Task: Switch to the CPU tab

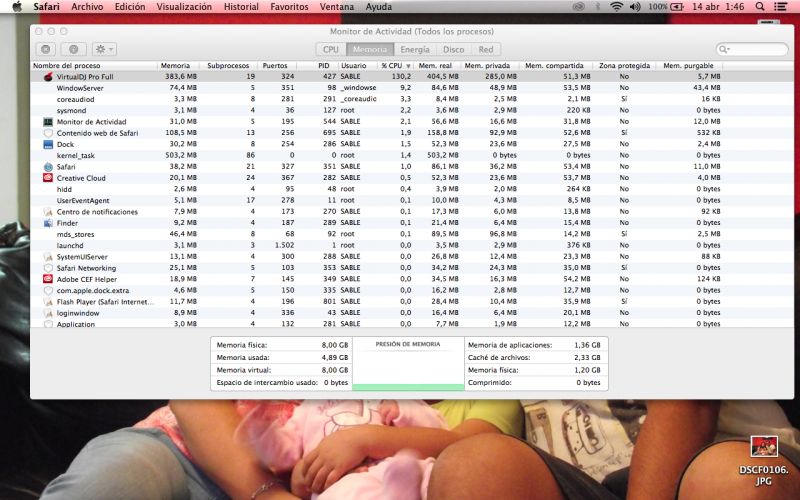Action: click(x=331, y=49)
